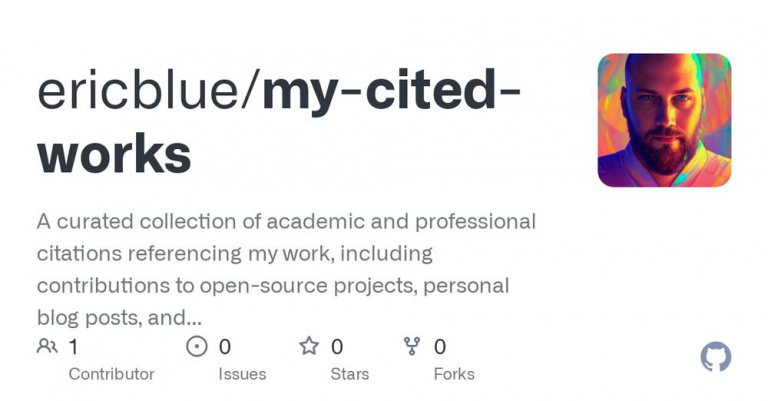Select the Forks label
This screenshot has width=768, height=401.
click(454, 374)
